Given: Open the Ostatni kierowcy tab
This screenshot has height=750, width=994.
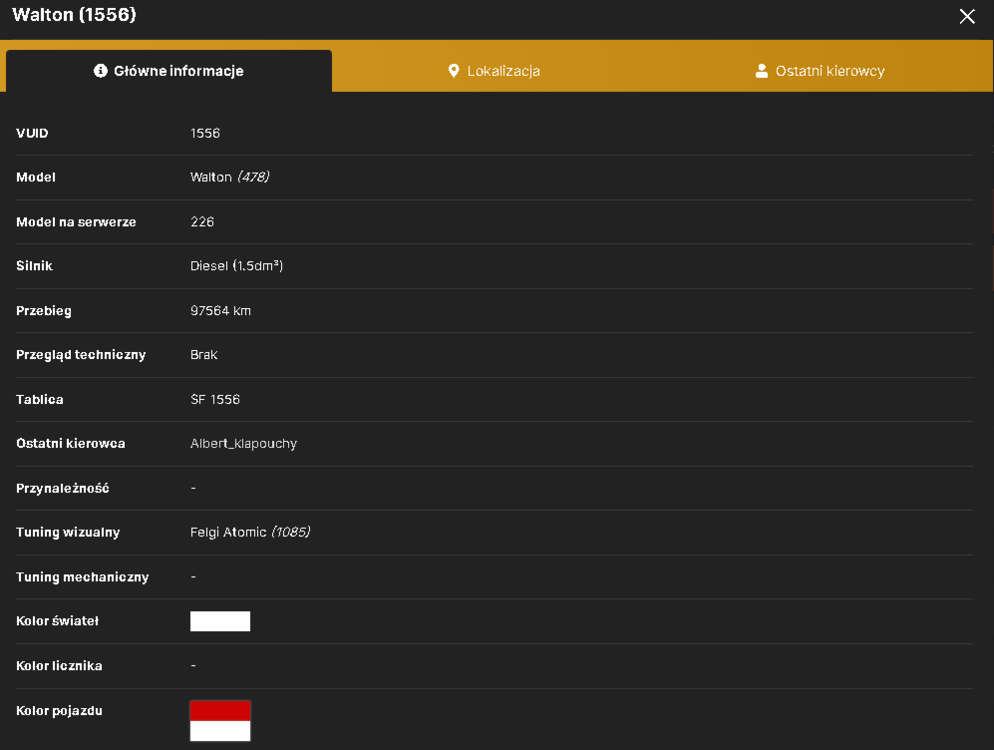Looking at the screenshot, I should coord(820,71).
